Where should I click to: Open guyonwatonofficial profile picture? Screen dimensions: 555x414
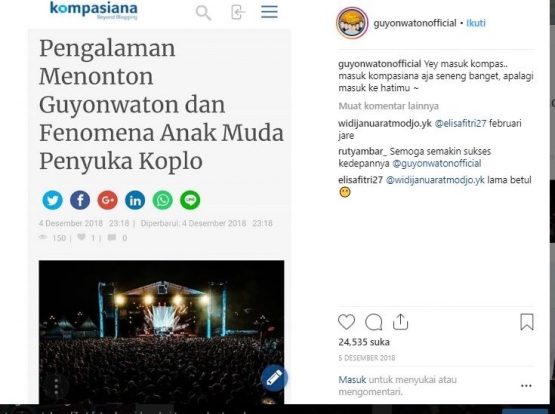click(x=352, y=23)
